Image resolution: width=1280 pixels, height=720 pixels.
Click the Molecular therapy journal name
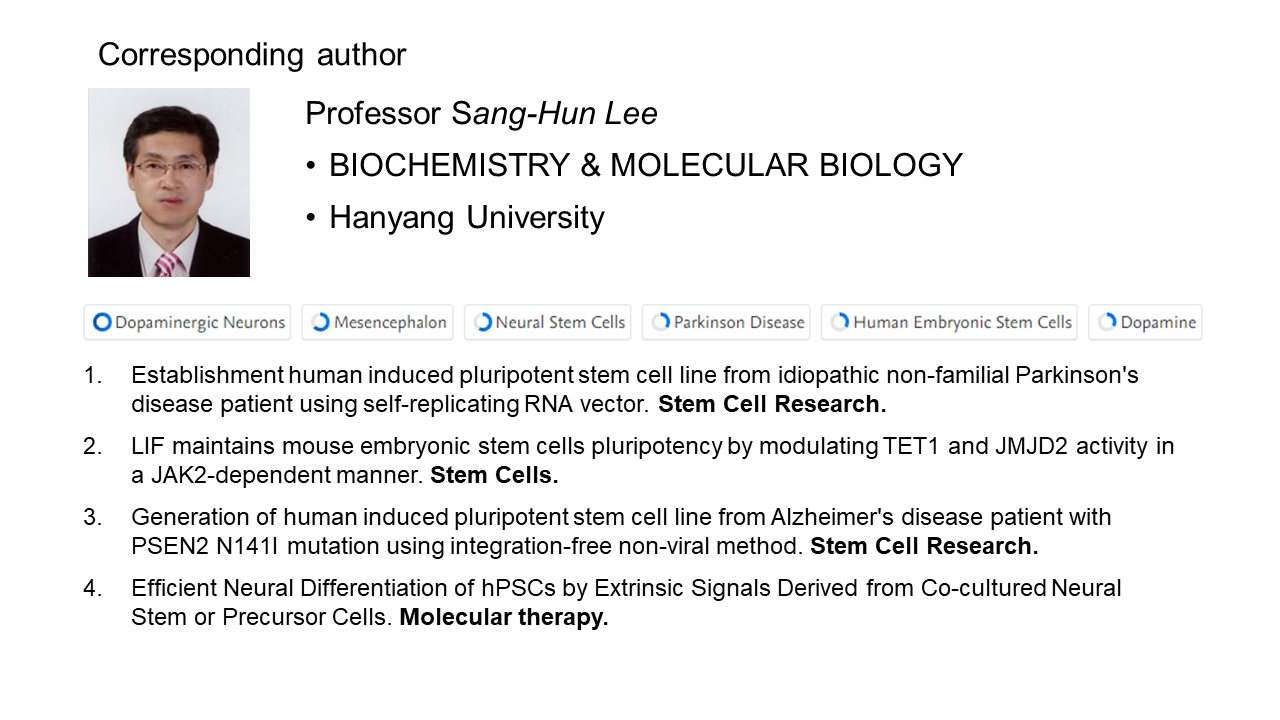coord(504,618)
